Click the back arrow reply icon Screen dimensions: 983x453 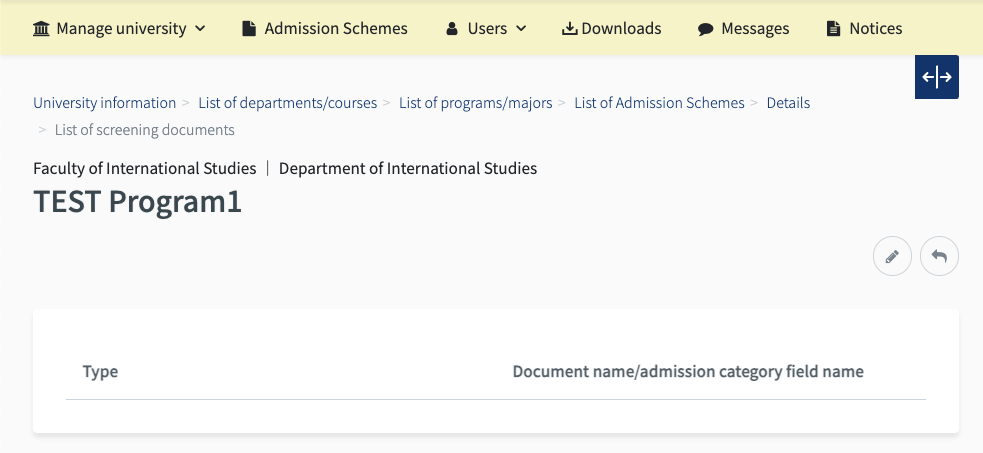click(939, 256)
